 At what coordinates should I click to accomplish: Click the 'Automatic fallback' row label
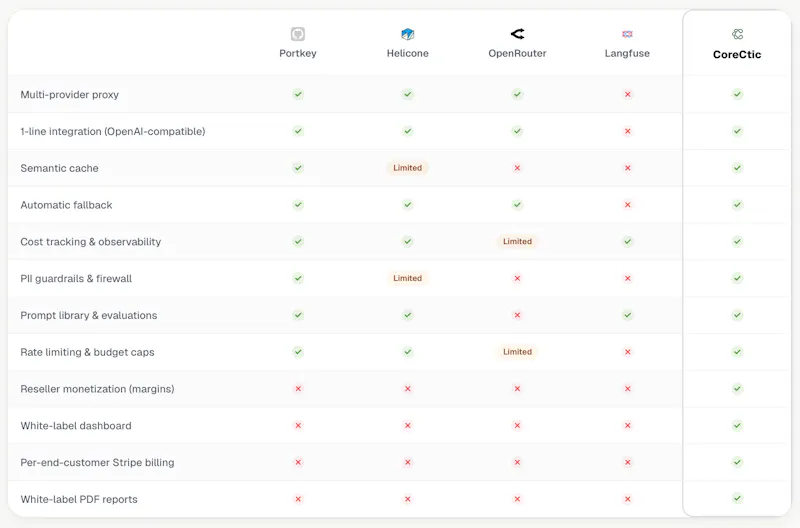(66, 205)
